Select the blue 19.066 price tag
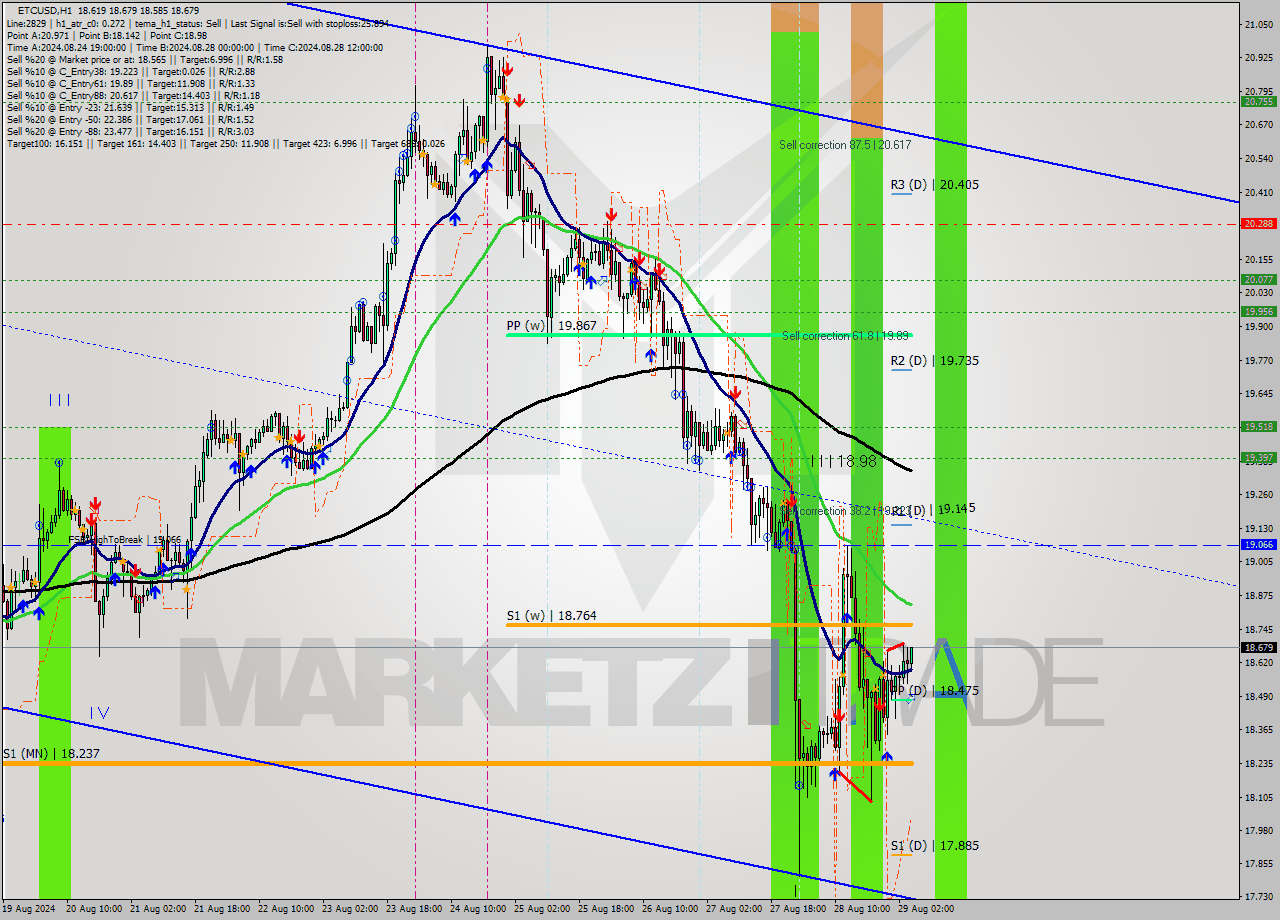The width and height of the screenshot is (1280, 920). click(x=1258, y=545)
